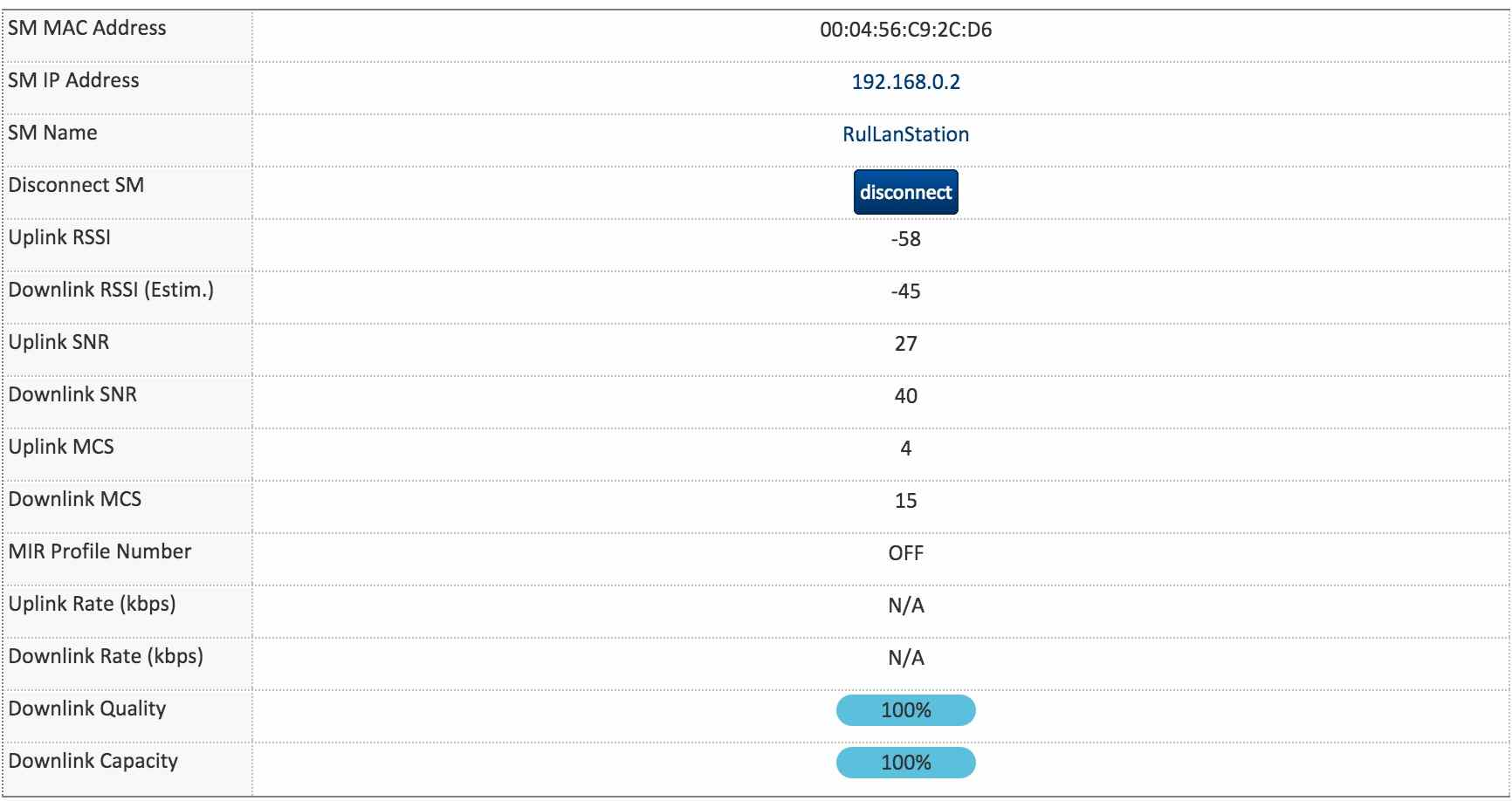Click the Downlink SNR value 40
1512x801 pixels.
pyautogui.click(x=905, y=396)
